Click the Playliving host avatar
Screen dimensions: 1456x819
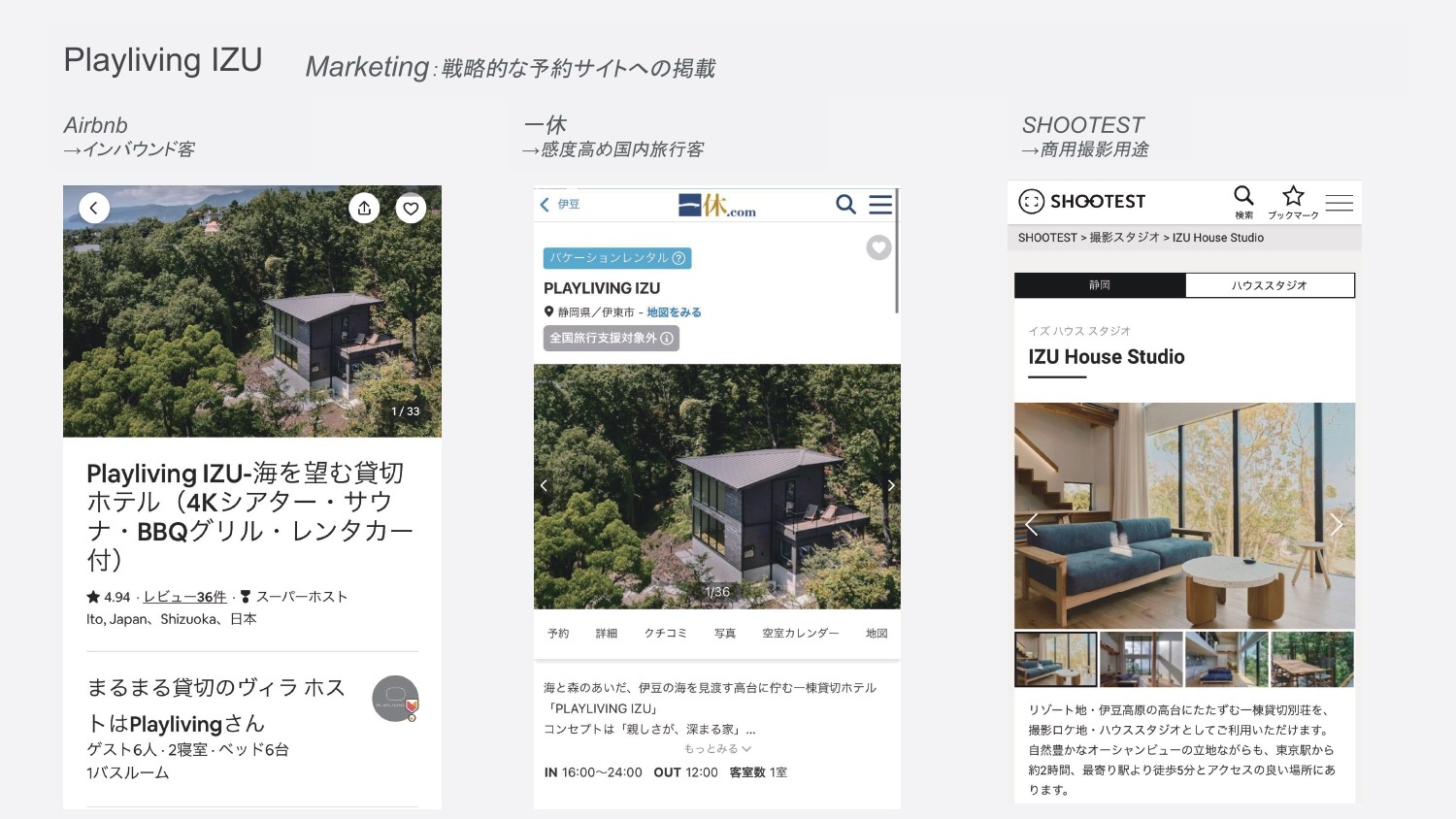click(x=395, y=698)
